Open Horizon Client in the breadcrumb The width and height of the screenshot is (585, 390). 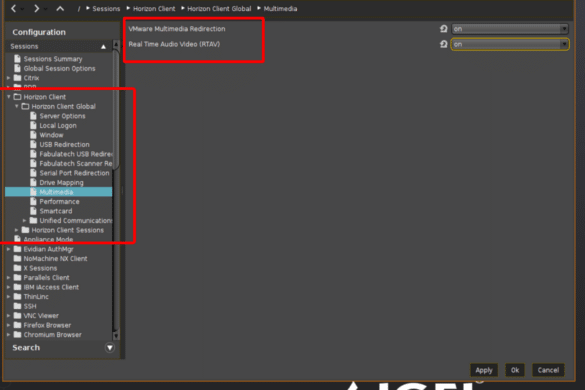(154, 9)
